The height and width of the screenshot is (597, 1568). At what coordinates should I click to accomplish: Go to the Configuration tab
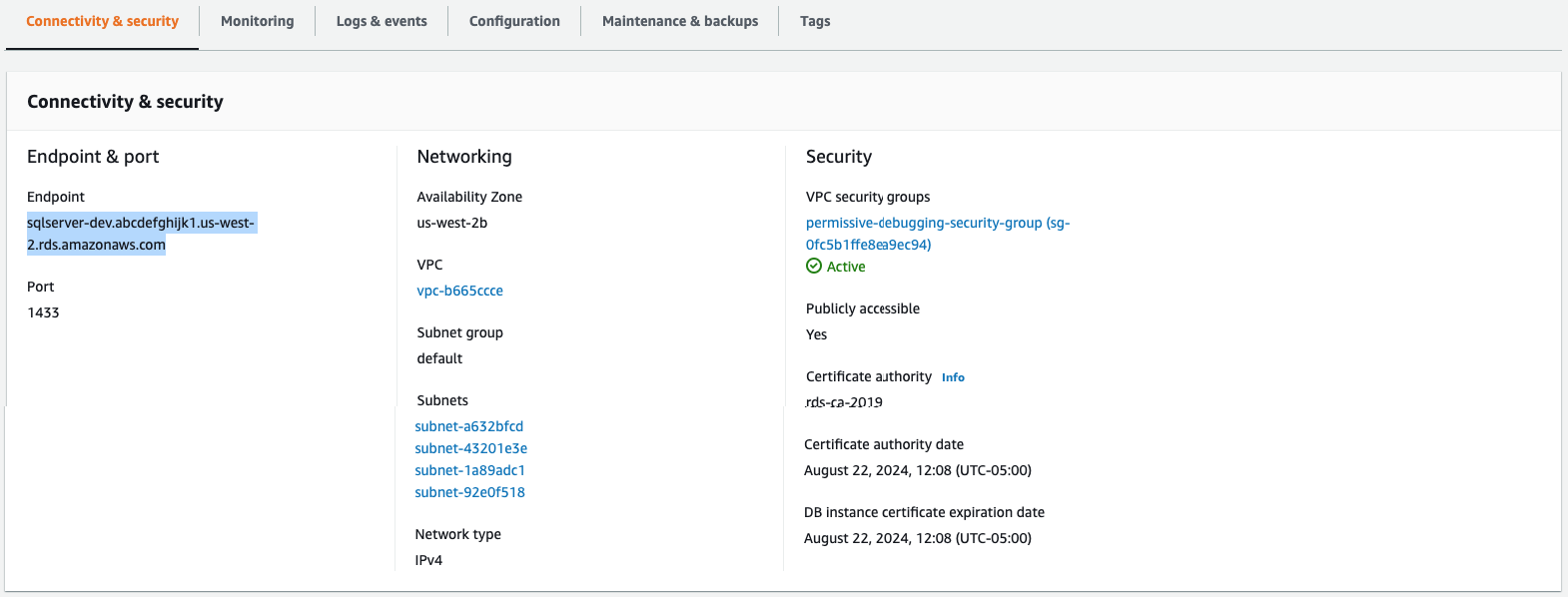(x=514, y=21)
